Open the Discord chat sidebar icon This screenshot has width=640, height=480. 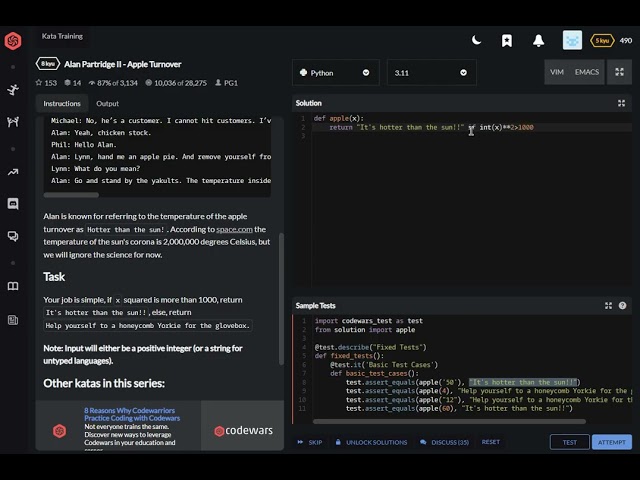pyautogui.click(x=13, y=203)
